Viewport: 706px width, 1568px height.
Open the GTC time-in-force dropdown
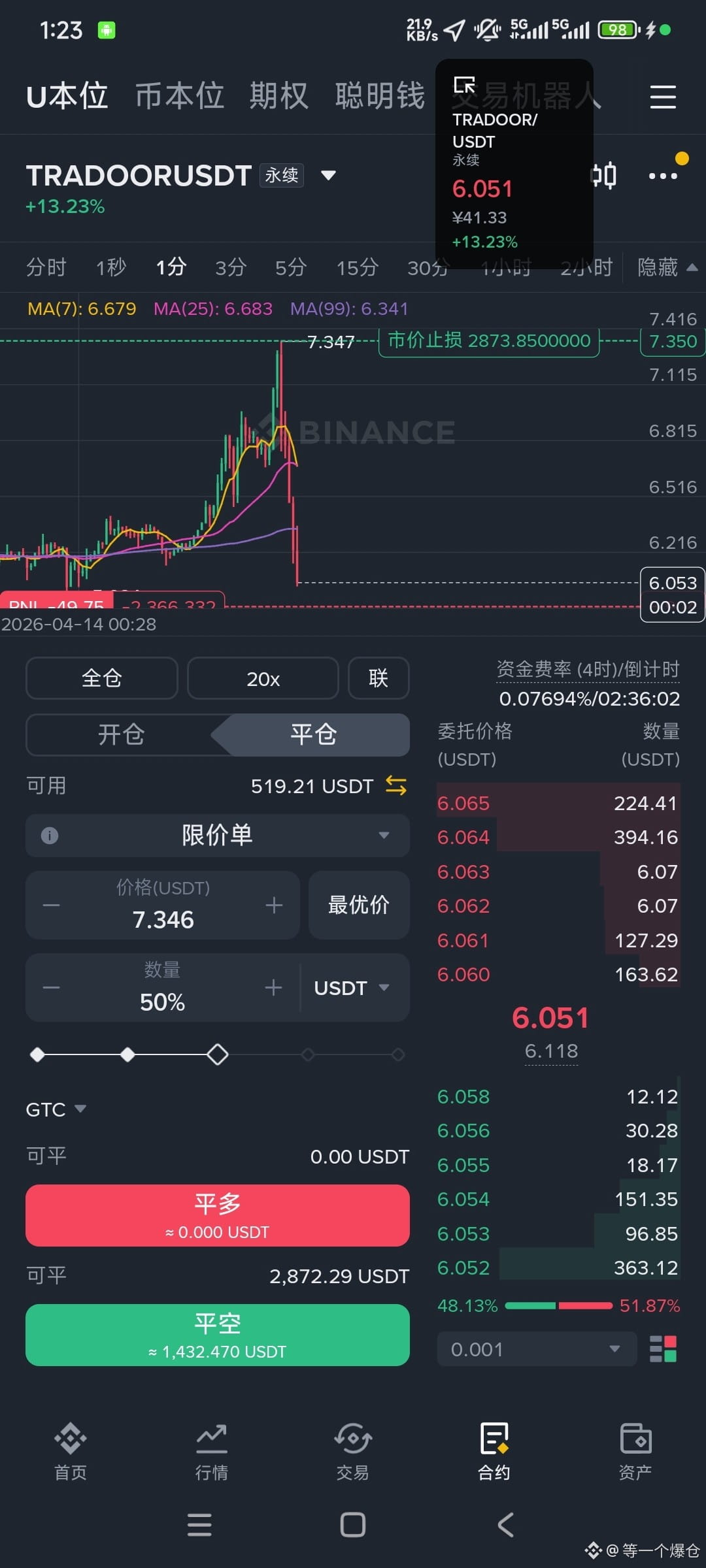[x=56, y=1109]
